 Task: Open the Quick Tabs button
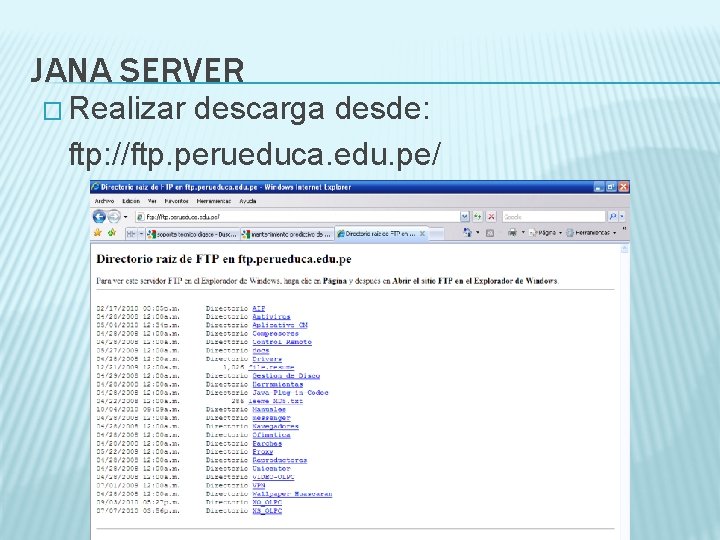pos(131,234)
